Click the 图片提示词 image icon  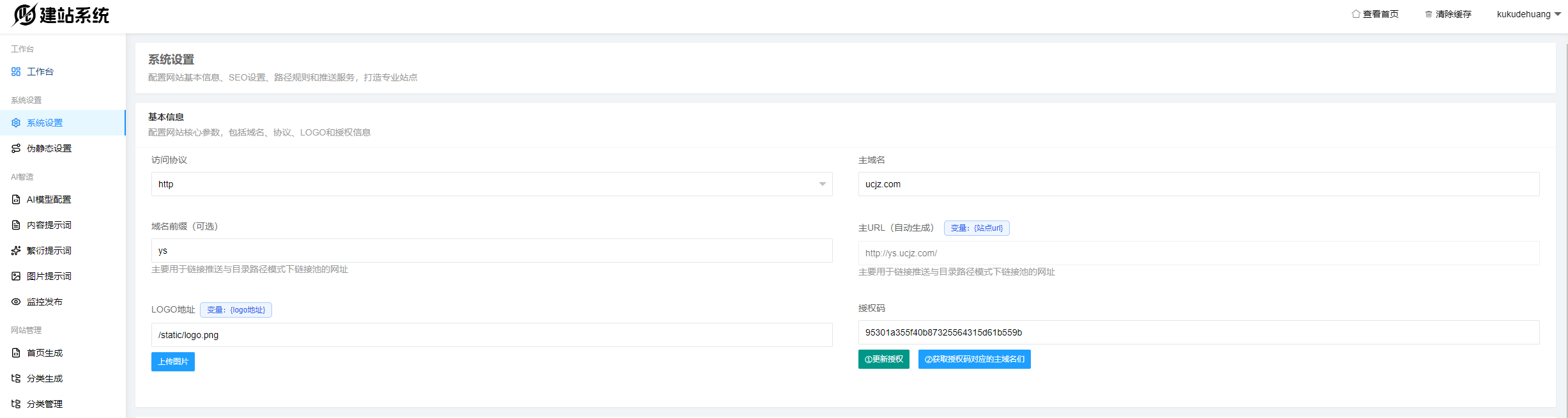pyautogui.click(x=16, y=276)
